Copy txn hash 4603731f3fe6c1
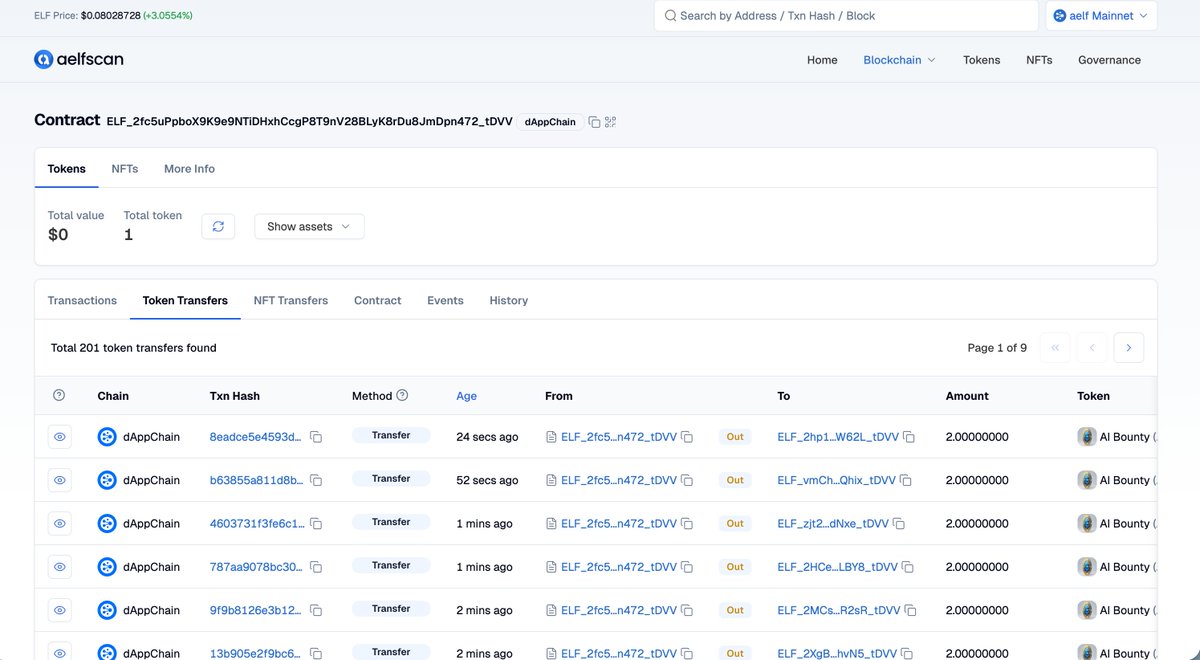The height and width of the screenshot is (660, 1200). [316, 524]
